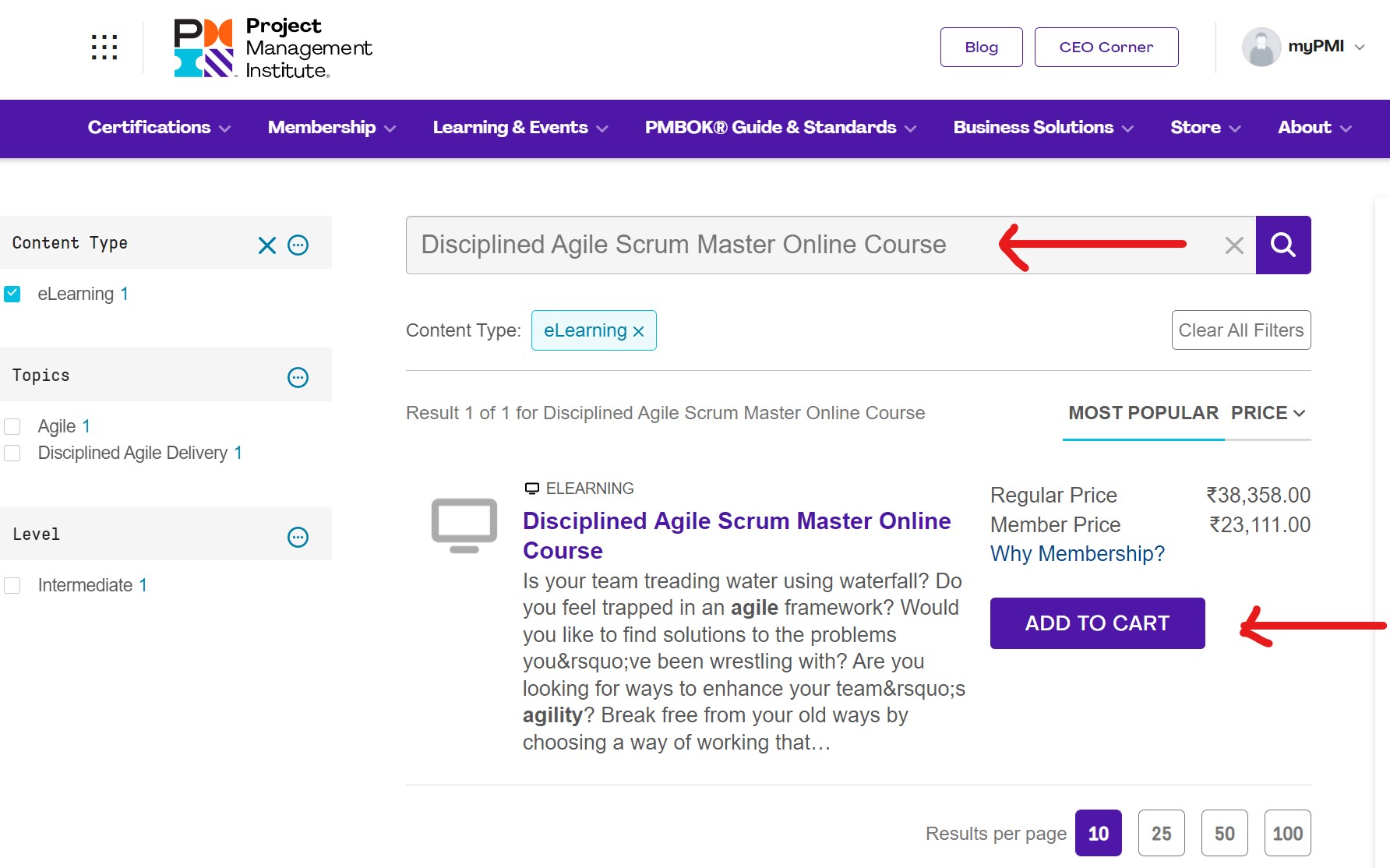Open Content Type more options circle icon
The image size is (1390, 868).
tap(298, 245)
